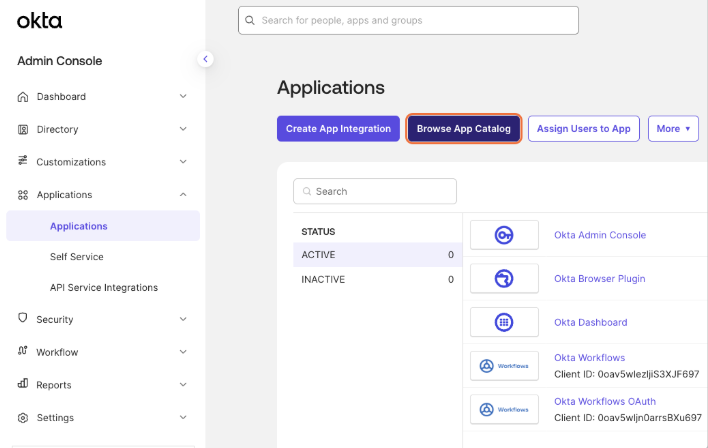Click the Admin Console heading

coord(60,61)
